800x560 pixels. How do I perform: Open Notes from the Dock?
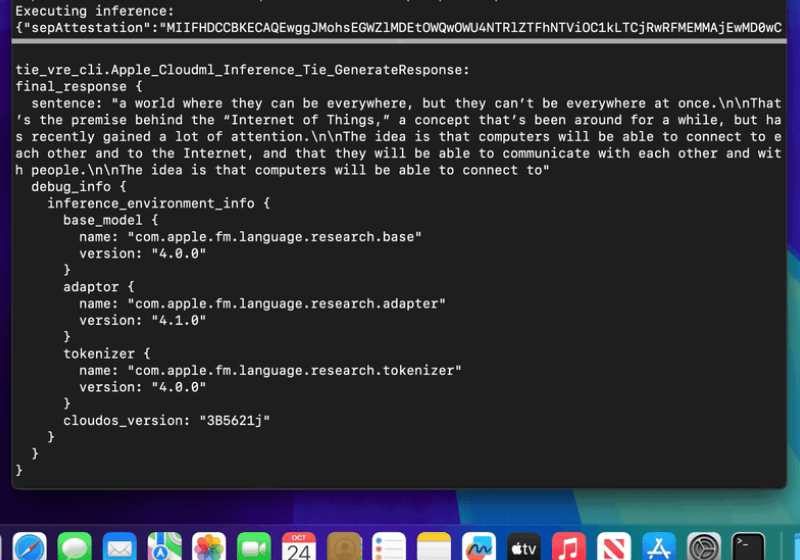click(434, 547)
